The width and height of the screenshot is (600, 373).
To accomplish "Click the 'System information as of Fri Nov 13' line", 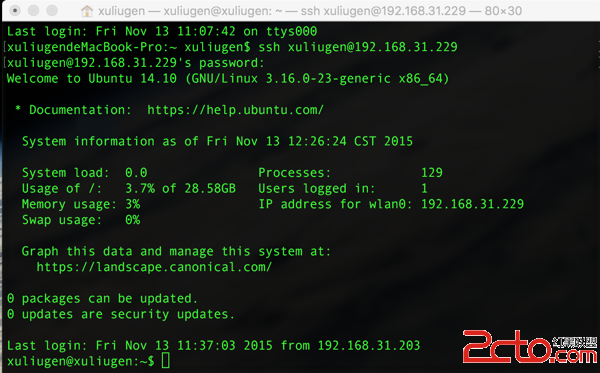I will [x=217, y=141].
